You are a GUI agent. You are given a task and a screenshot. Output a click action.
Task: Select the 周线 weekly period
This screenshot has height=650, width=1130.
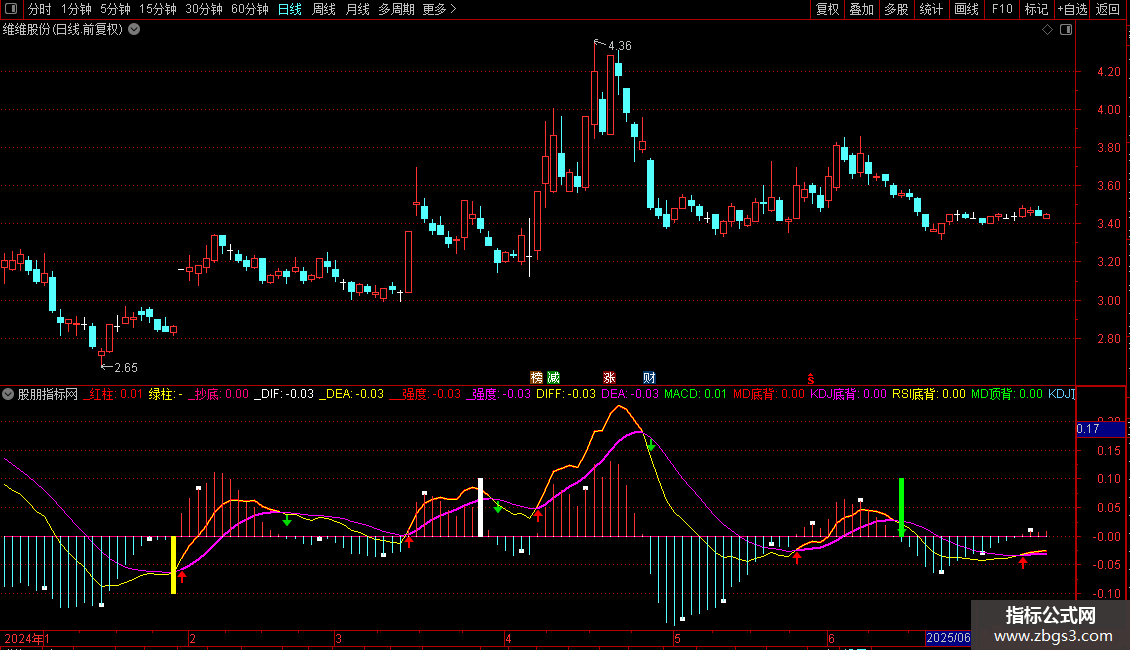pyautogui.click(x=324, y=9)
